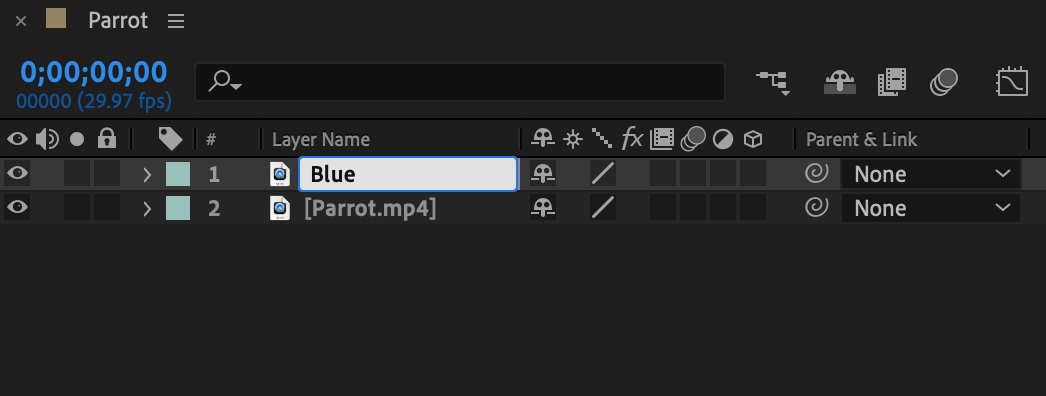Toggle the Shy switch on Parrot.mp4 layer
1046x396 pixels.
pos(543,208)
